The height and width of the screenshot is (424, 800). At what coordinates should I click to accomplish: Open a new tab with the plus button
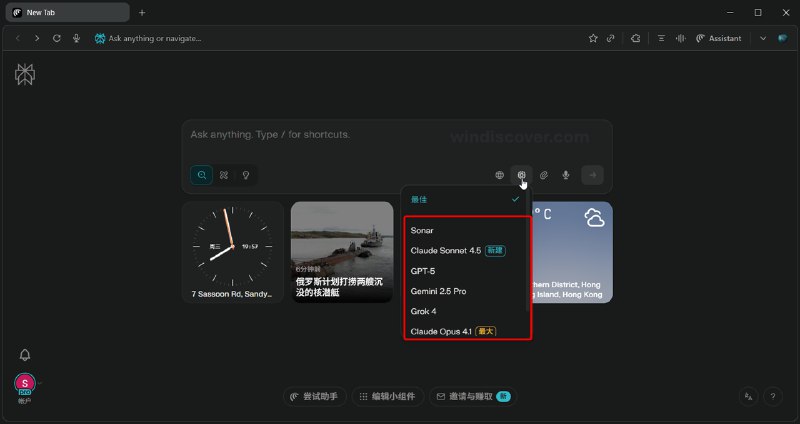click(142, 13)
